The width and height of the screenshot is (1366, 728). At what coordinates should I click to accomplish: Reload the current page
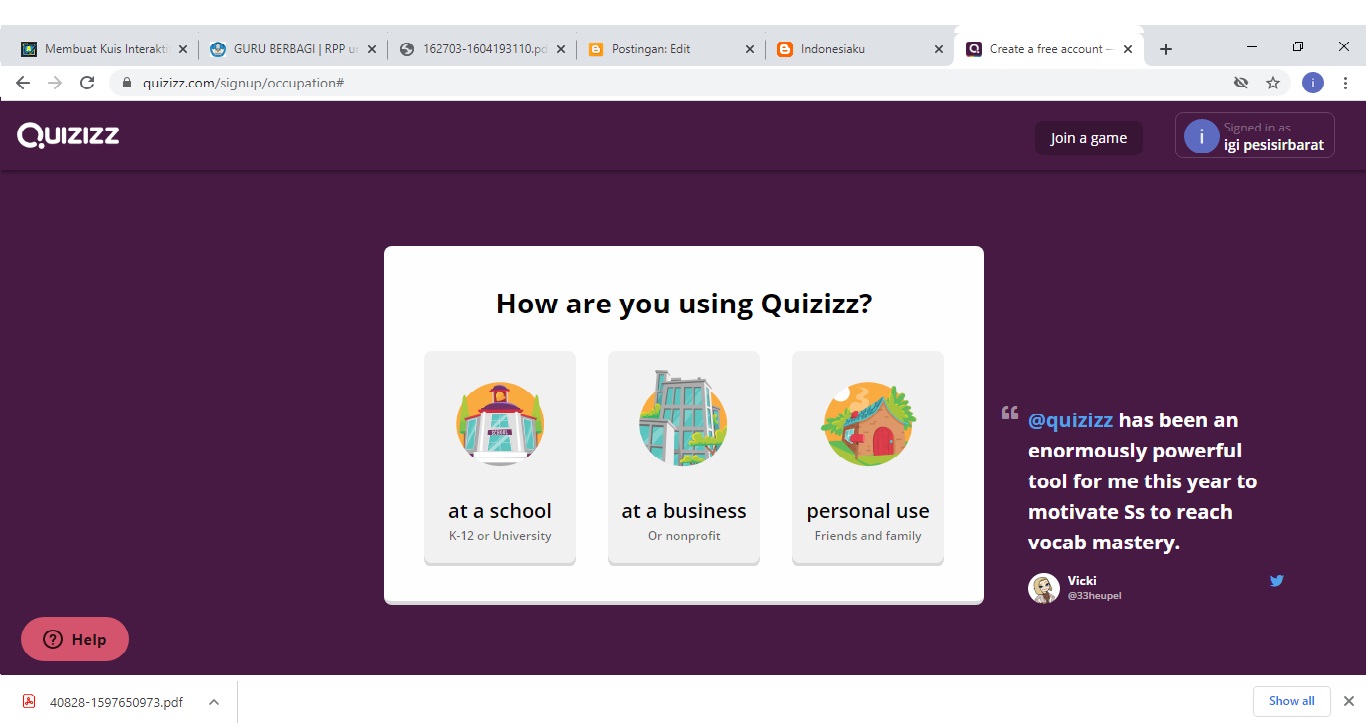87,82
